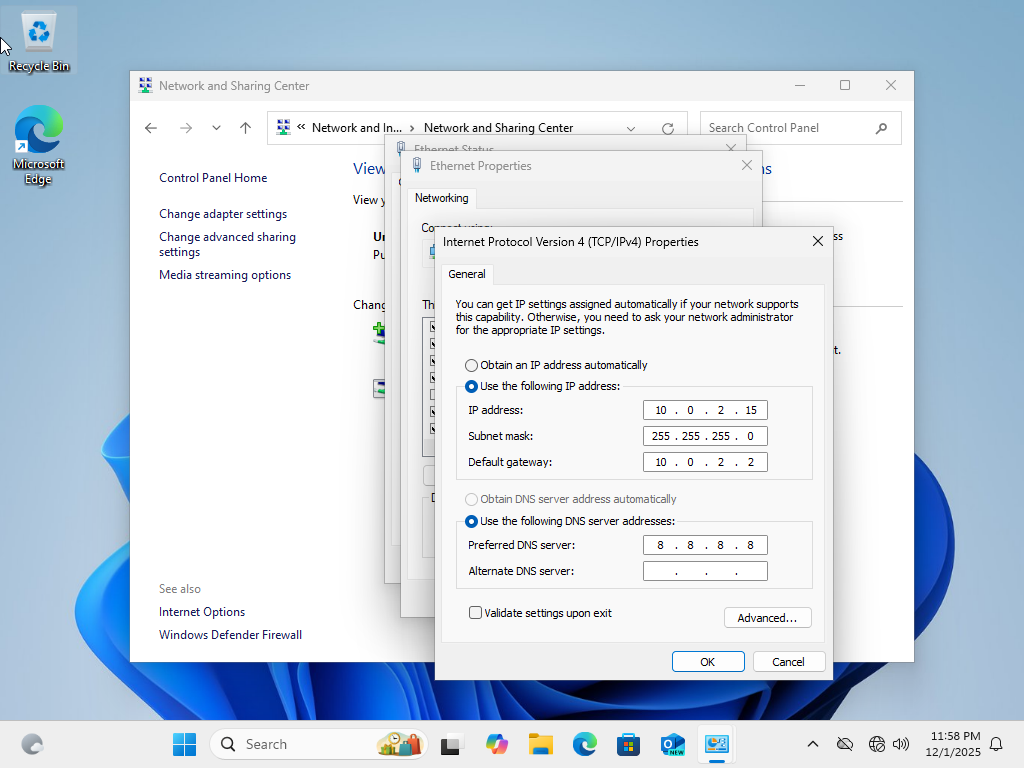Click the Windows Start button

pyautogui.click(x=185, y=744)
